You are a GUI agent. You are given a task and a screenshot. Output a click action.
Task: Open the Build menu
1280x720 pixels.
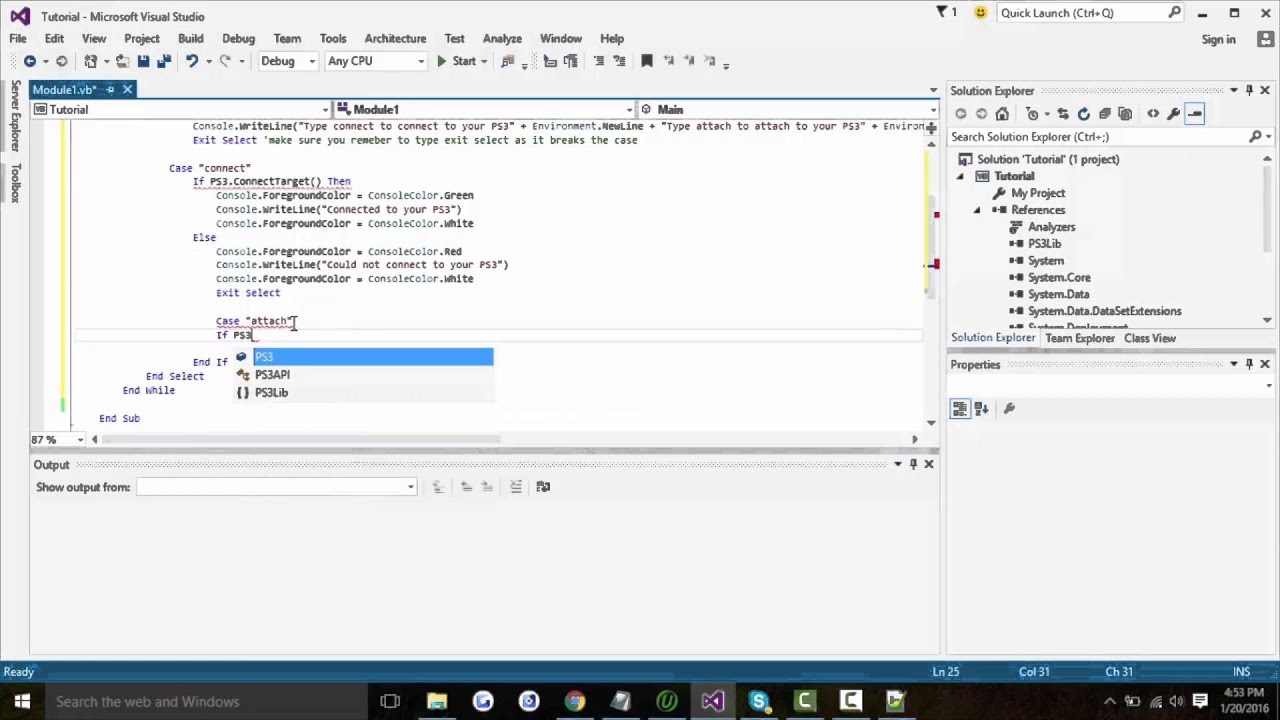(x=191, y=38)
